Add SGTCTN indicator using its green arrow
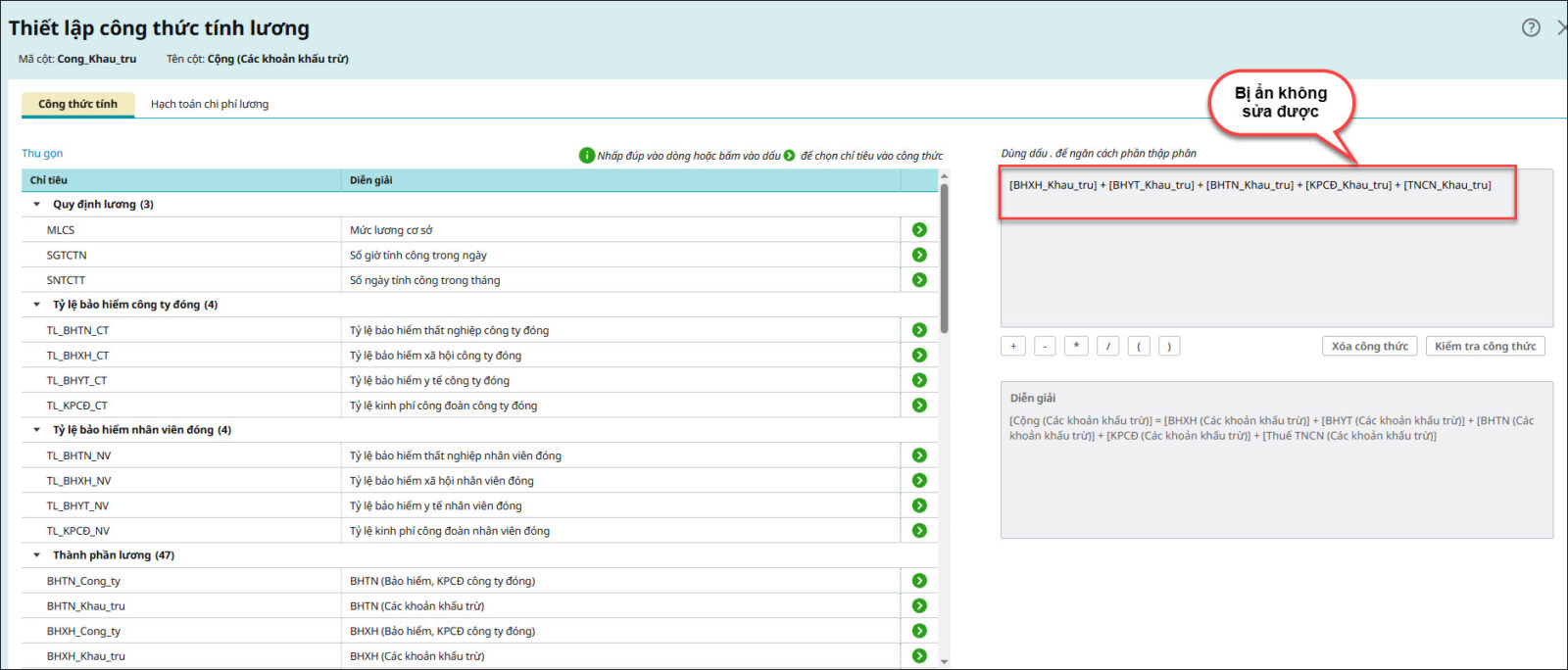 point(919,255)
